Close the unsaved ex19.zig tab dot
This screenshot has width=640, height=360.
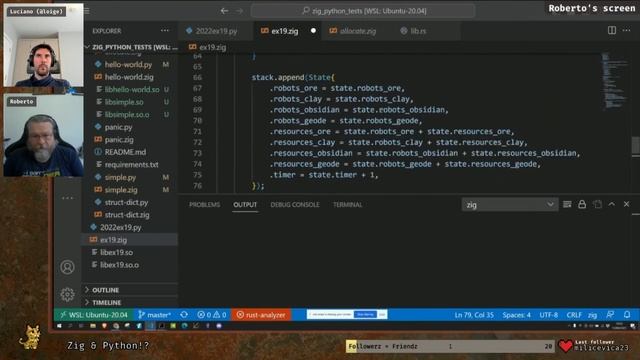[313, 31]
